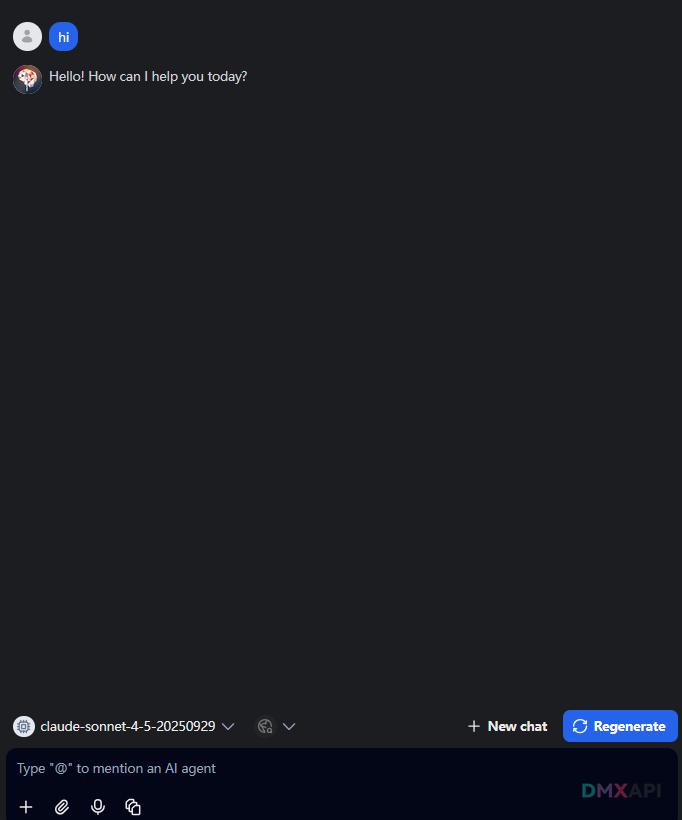Click the empty conversation area below the reply
Viewport: 682px width, 820px height.
tap(341, 397)
